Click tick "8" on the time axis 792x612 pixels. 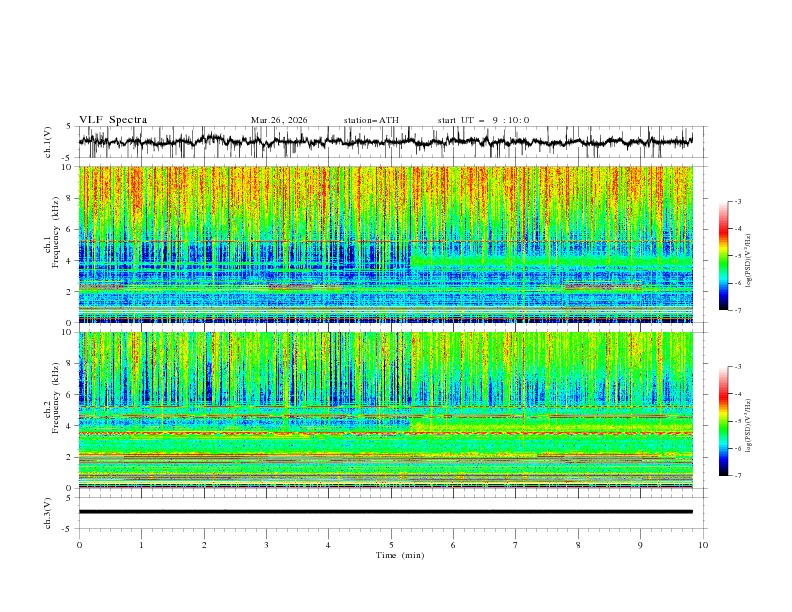(x=578, y=545)
